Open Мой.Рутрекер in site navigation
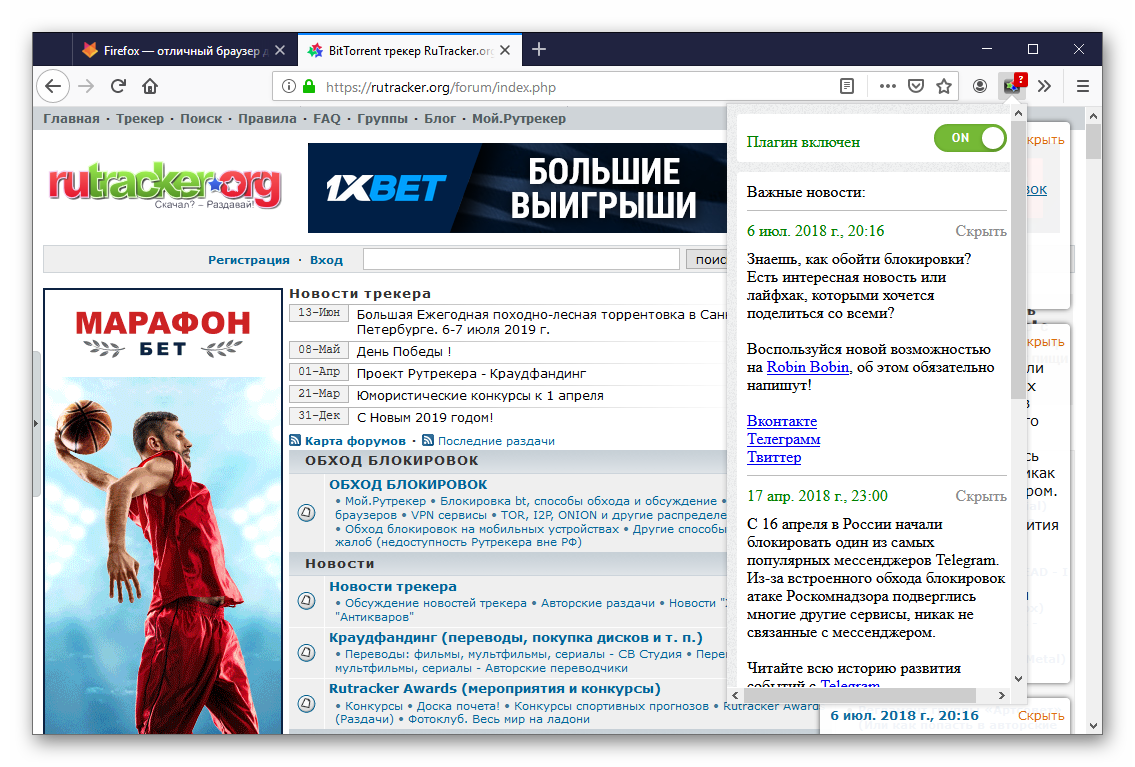Screen dimensions: 1135x767 (x=519, y=119)
